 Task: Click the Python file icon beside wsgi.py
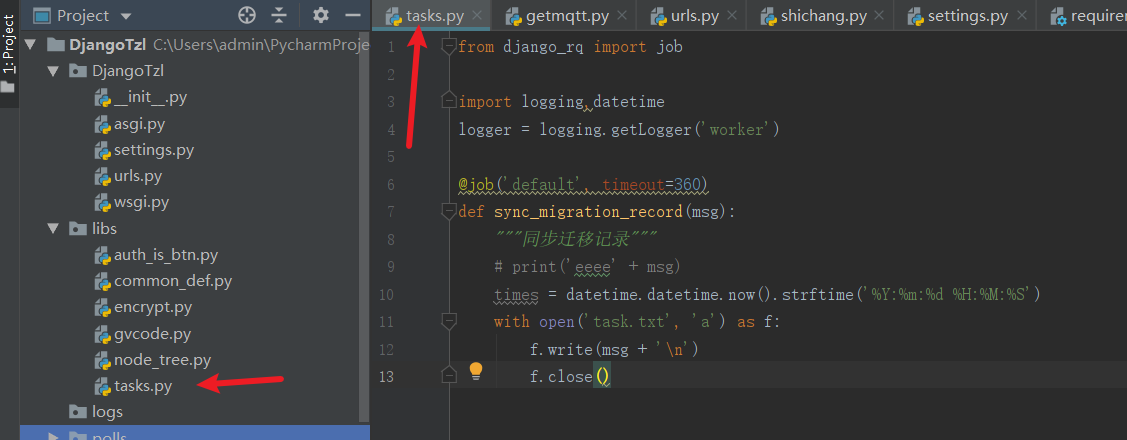click(103, 202)
